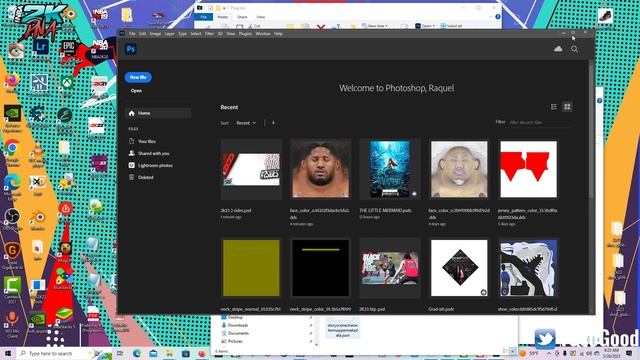Open the black neck_stripe_color thumbnail
The height and width of the screenshot is (360, 640).
pos(320,268)
